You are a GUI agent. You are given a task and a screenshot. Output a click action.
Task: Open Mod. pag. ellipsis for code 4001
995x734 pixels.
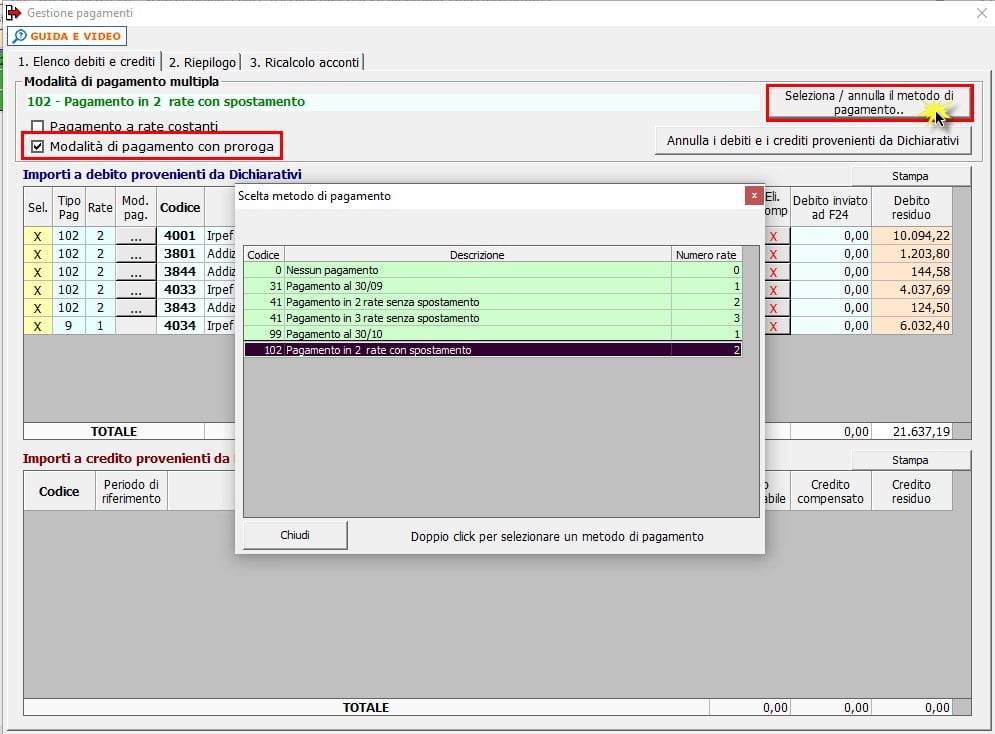point(136,236)
